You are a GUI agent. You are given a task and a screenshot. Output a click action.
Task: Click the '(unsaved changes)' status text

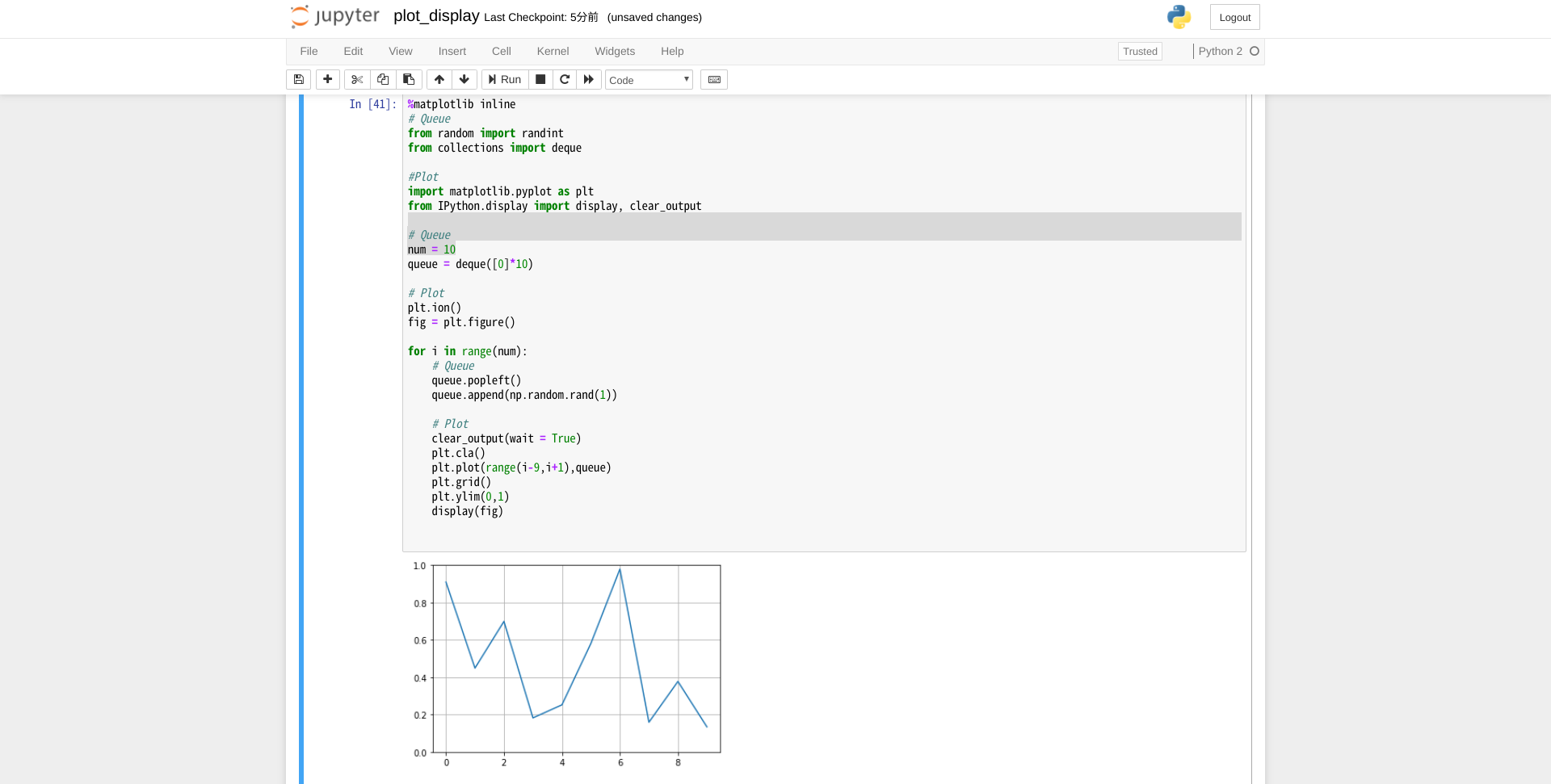654,17
